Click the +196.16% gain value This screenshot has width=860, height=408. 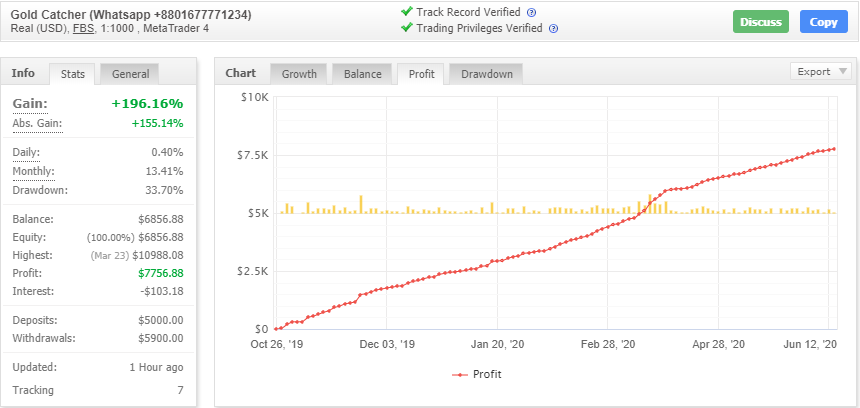(x=148, y=104)
